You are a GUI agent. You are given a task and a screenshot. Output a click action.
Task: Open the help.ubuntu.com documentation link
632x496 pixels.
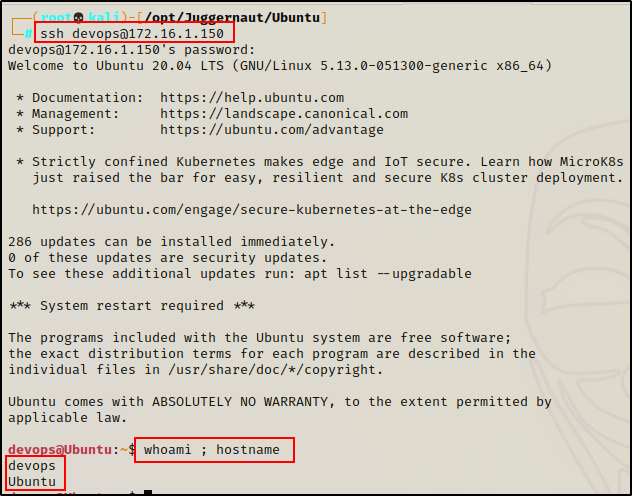coord(252,98)
